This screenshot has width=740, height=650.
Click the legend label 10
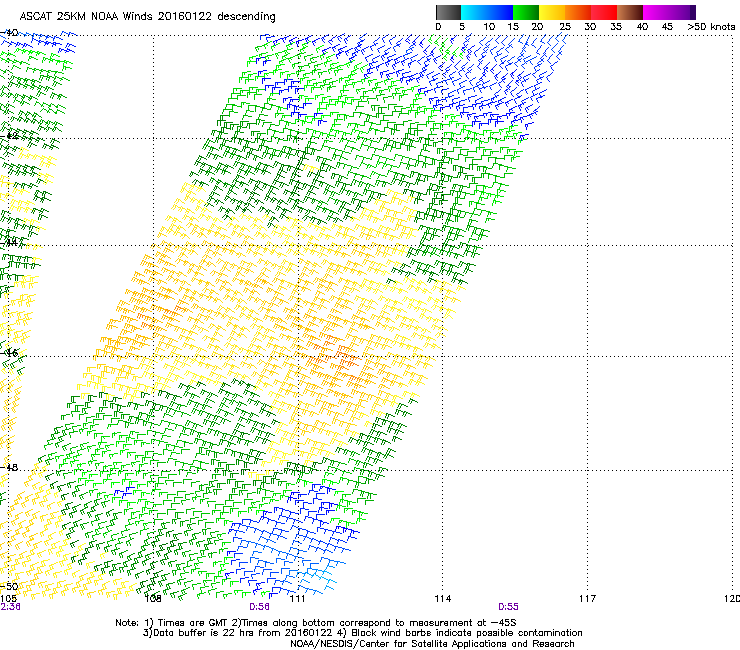(489, 27)
